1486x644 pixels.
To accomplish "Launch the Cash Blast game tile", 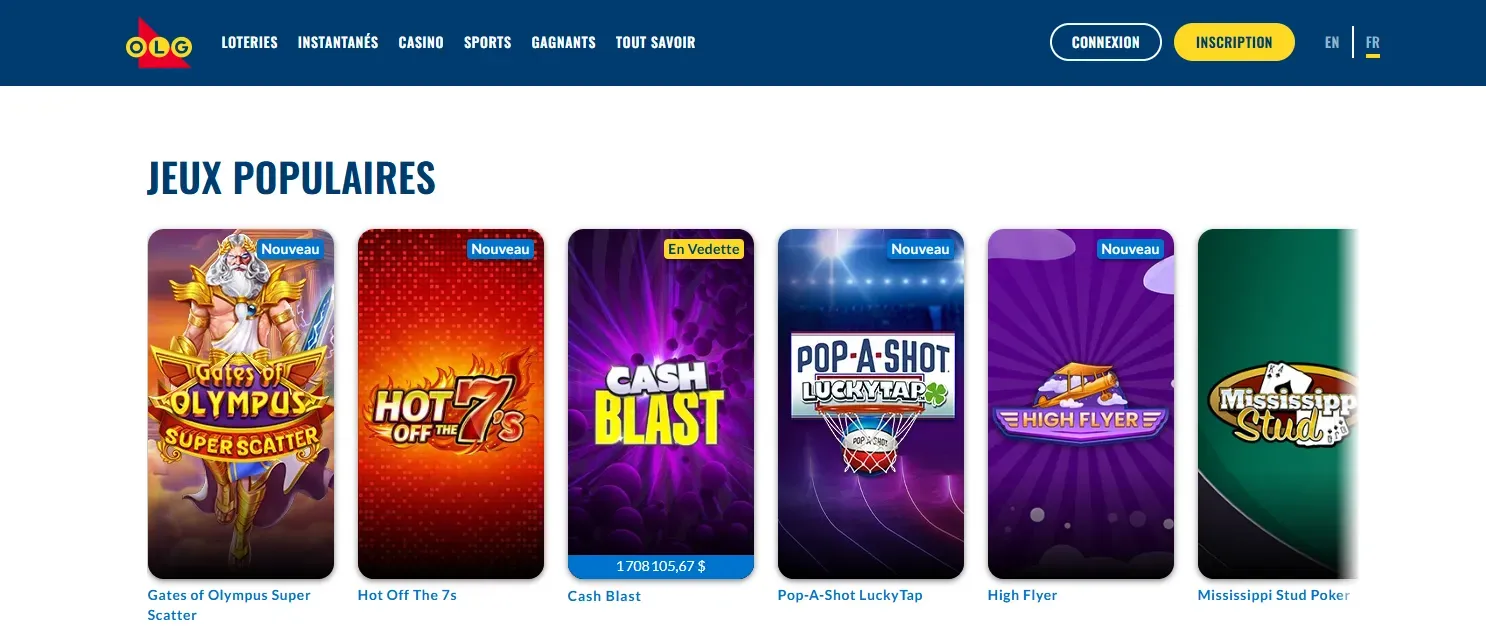I will pos(661,392).
